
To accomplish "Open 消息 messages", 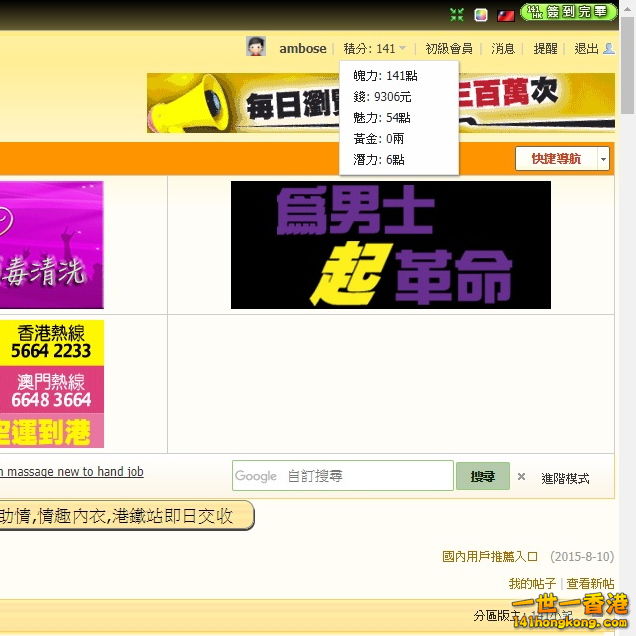I will [x=503, y=49].
